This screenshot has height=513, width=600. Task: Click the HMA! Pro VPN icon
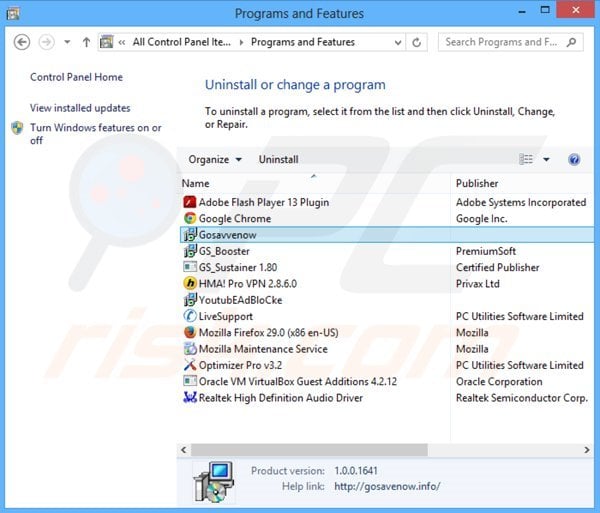[189, 283]
